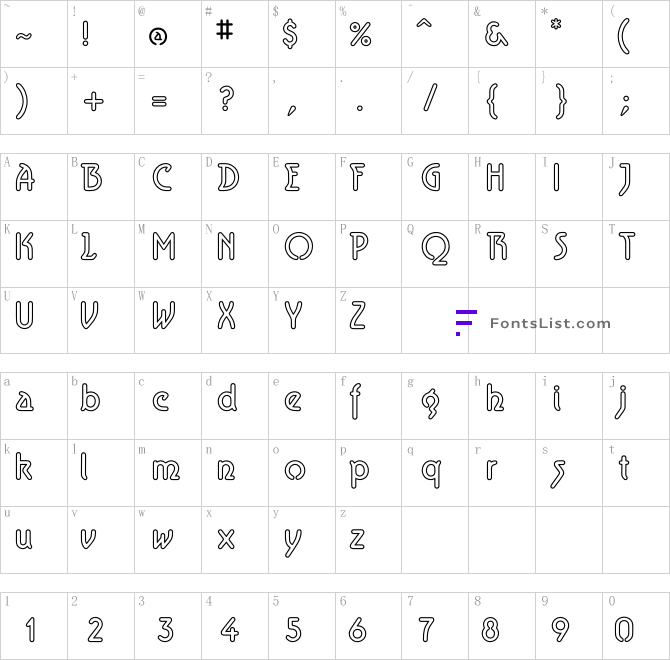This screenshot has width=670, height=660.
Task: Click the dollar sign glyph
Action: (290, 34)
